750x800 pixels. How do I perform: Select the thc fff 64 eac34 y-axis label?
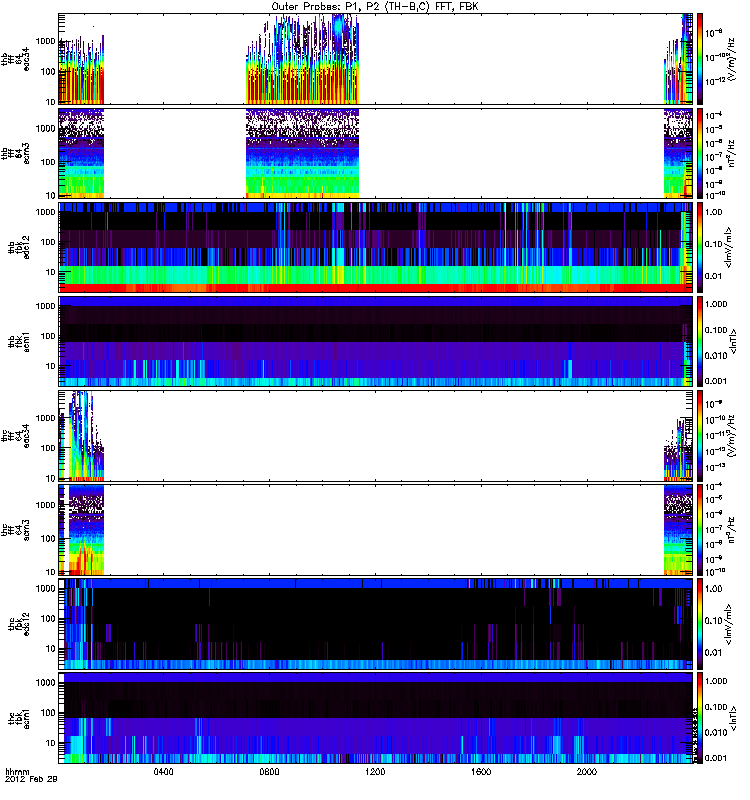pos(15,436)
